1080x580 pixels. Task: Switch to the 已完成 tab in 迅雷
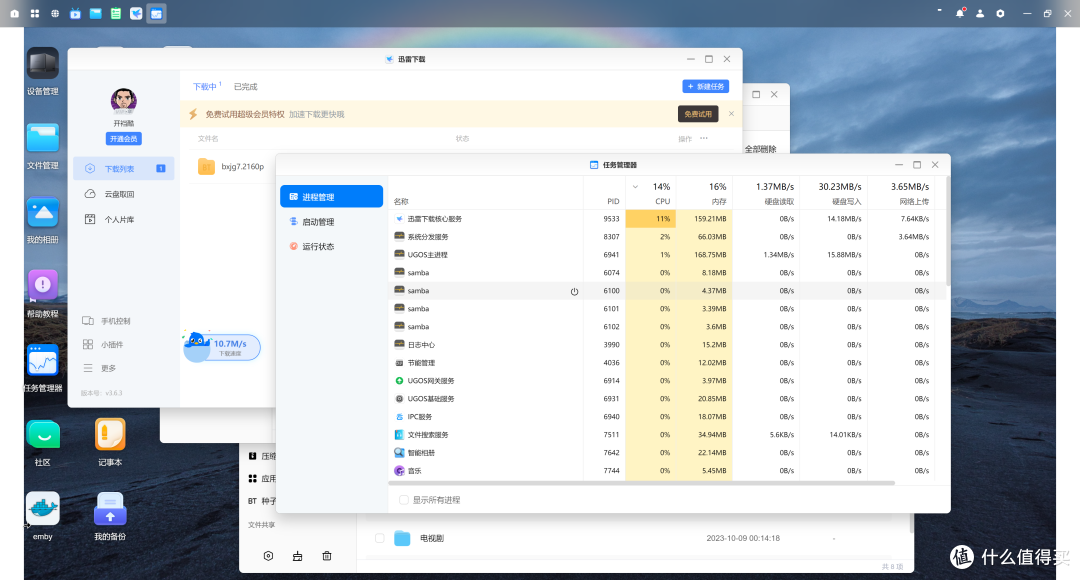click(245, 87)
